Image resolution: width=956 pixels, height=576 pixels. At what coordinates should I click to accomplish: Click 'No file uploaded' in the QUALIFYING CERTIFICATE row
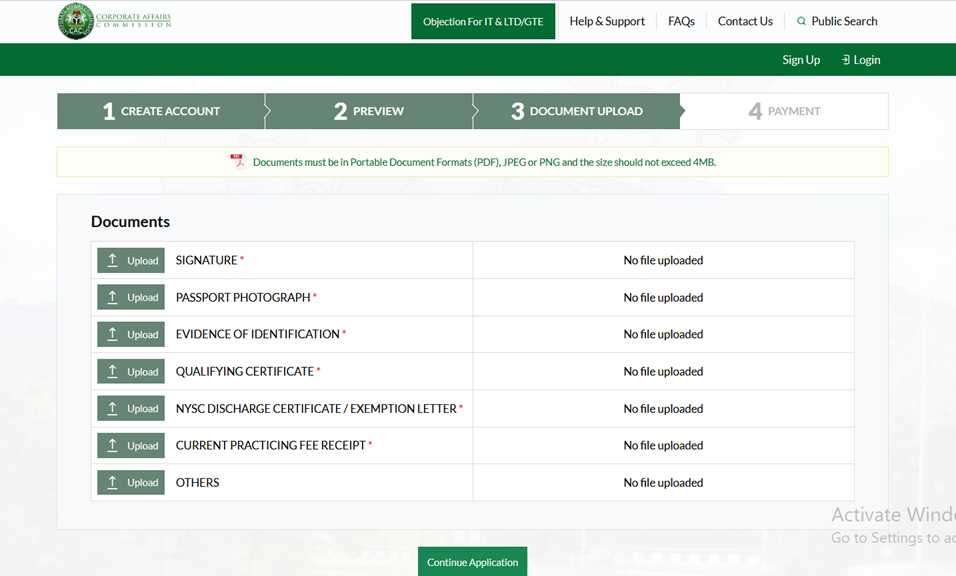tap(663, 371)
